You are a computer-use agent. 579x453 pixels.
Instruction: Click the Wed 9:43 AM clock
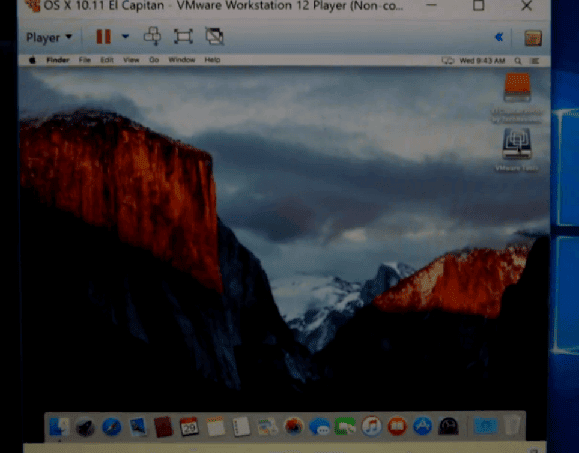[482, 61]
